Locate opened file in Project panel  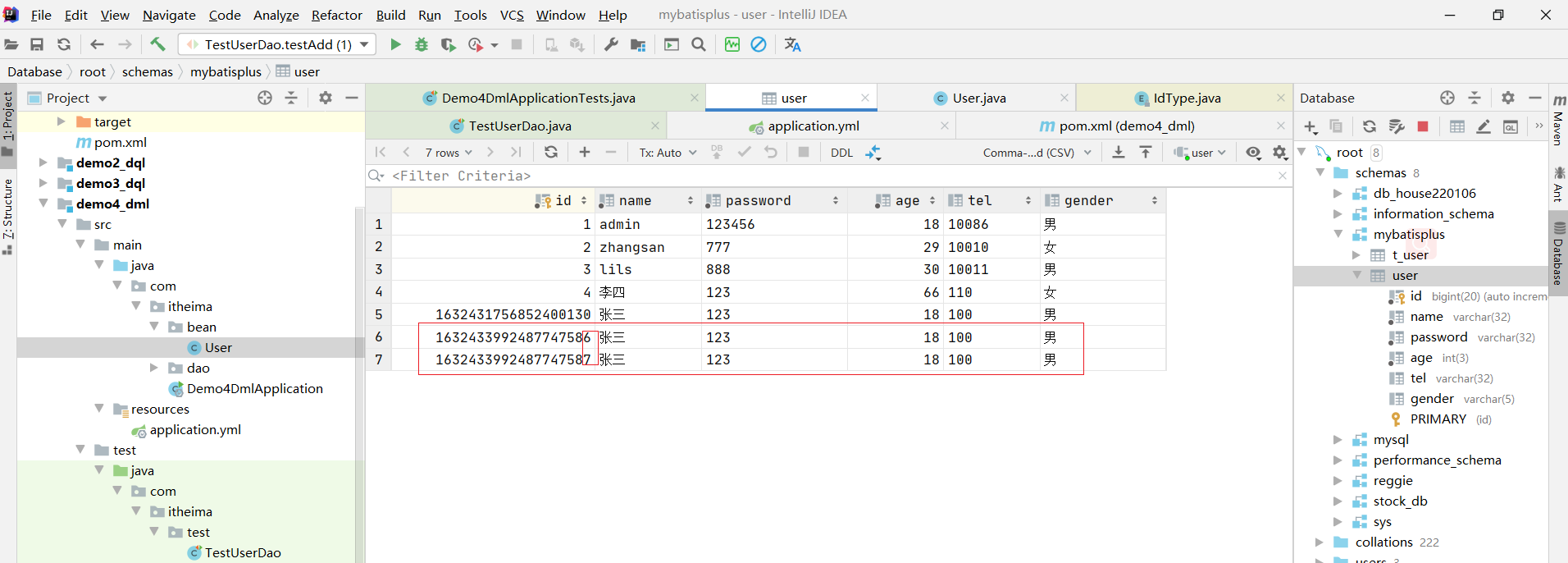pyautogui.click(x=265, y=98)
